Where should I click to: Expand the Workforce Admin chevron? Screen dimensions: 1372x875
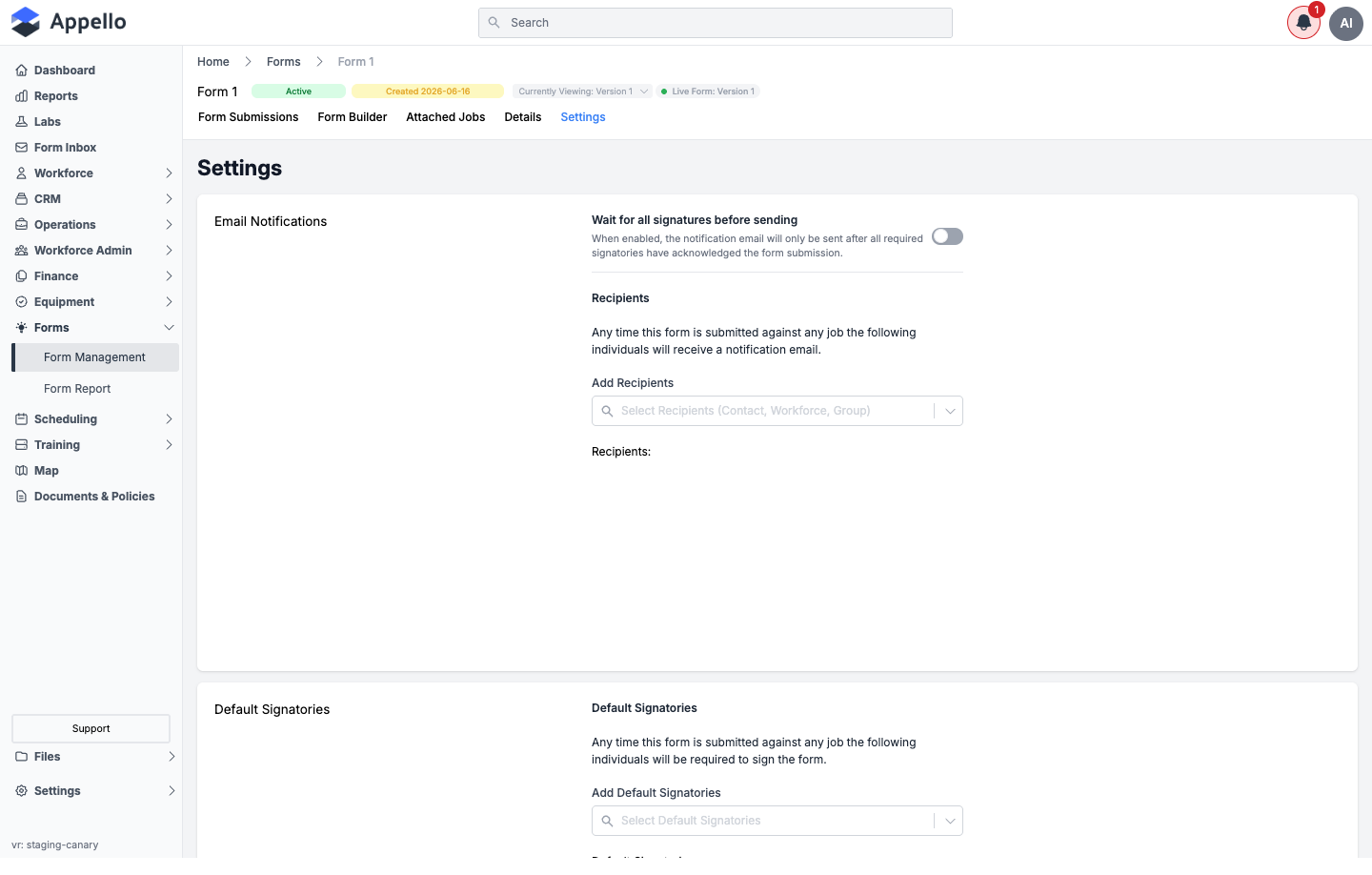(169, 251)
